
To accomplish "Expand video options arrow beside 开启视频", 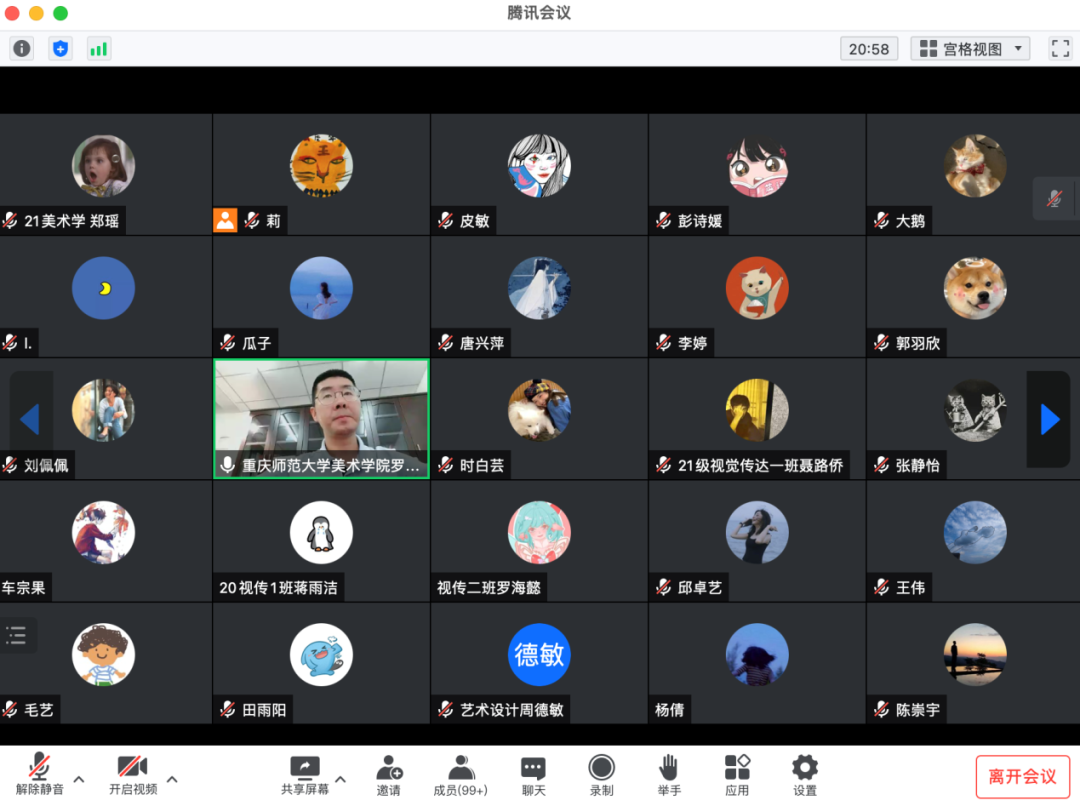I will (x=172, y=779).
